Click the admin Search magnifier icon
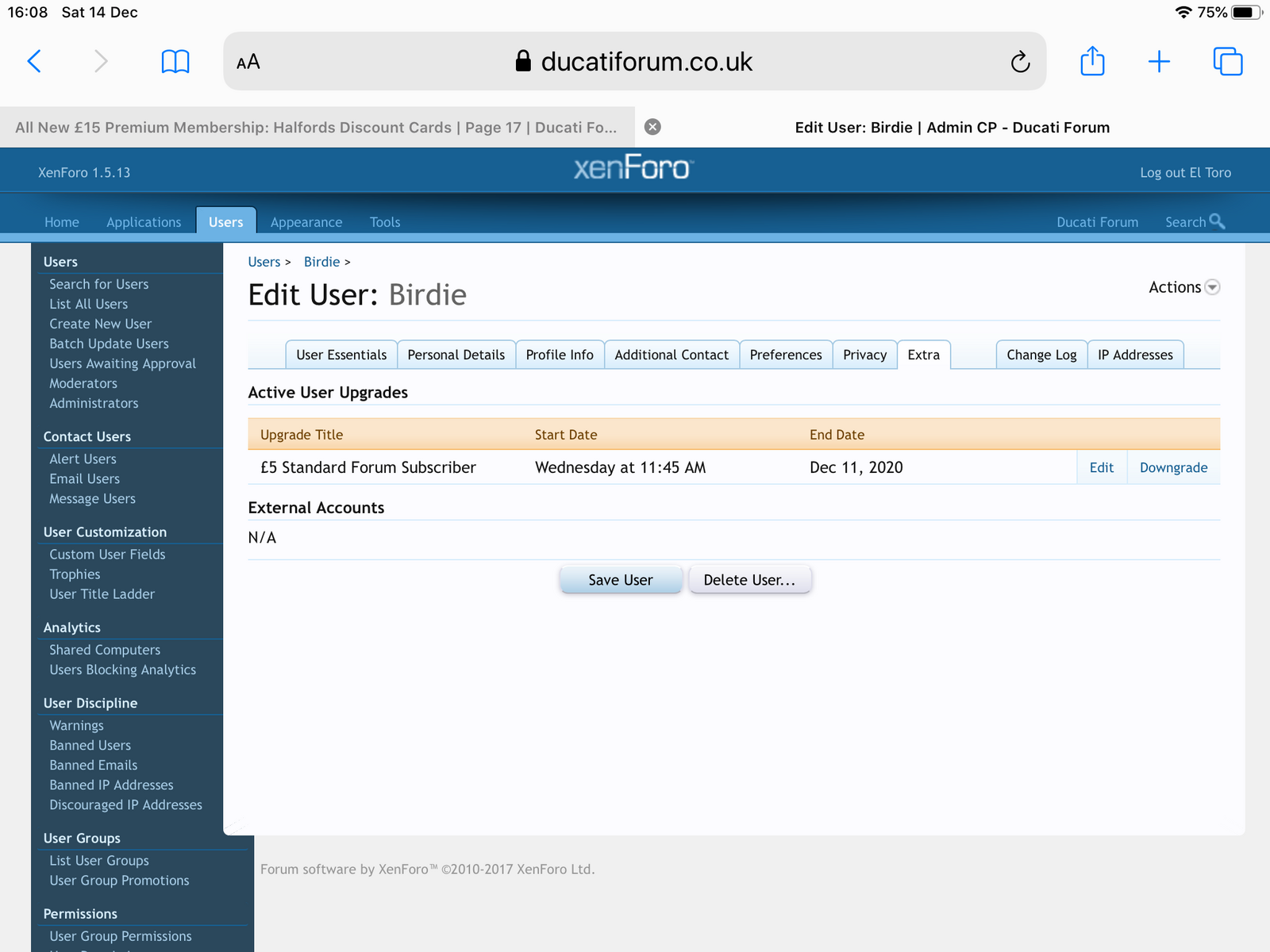 click(x=1217, y=221)
